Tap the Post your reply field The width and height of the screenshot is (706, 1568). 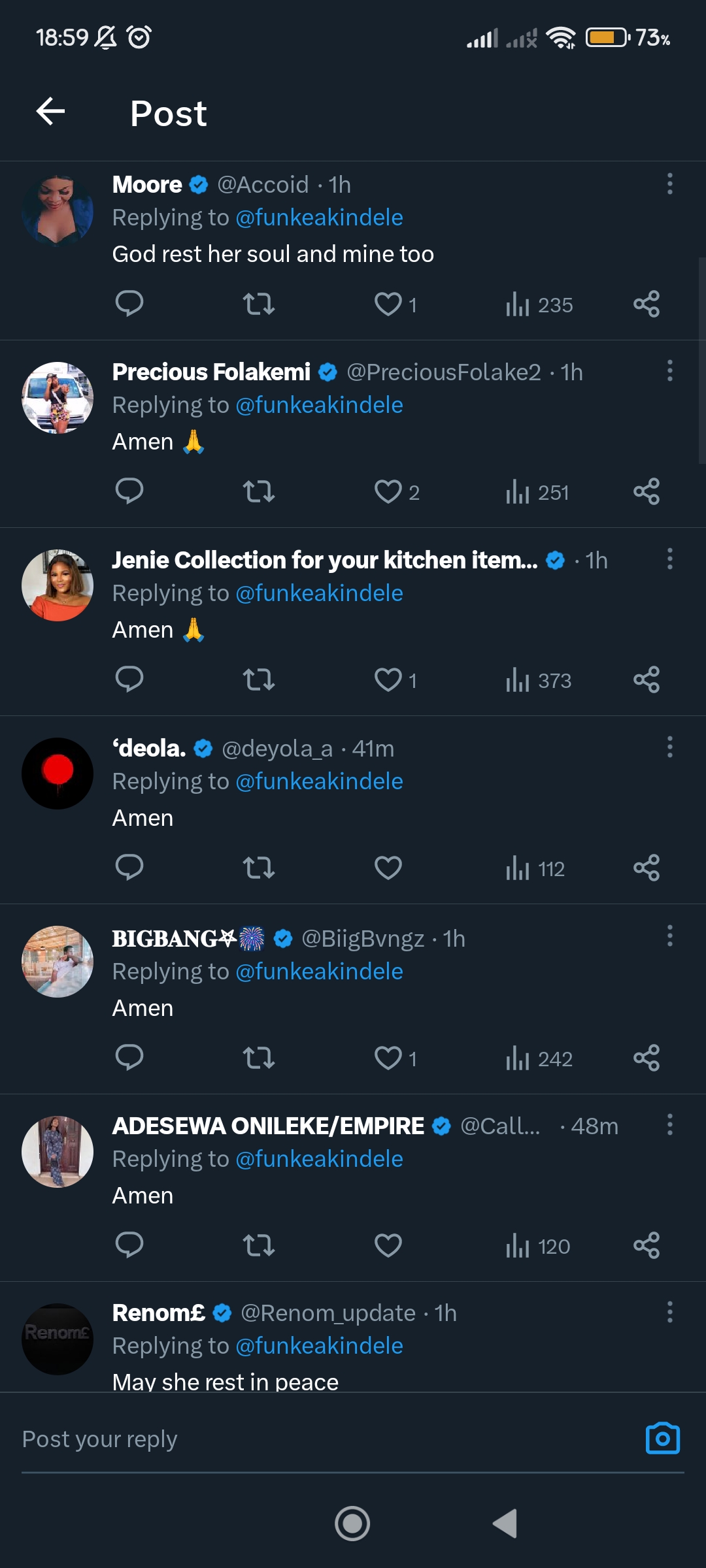pos(327,1439)
